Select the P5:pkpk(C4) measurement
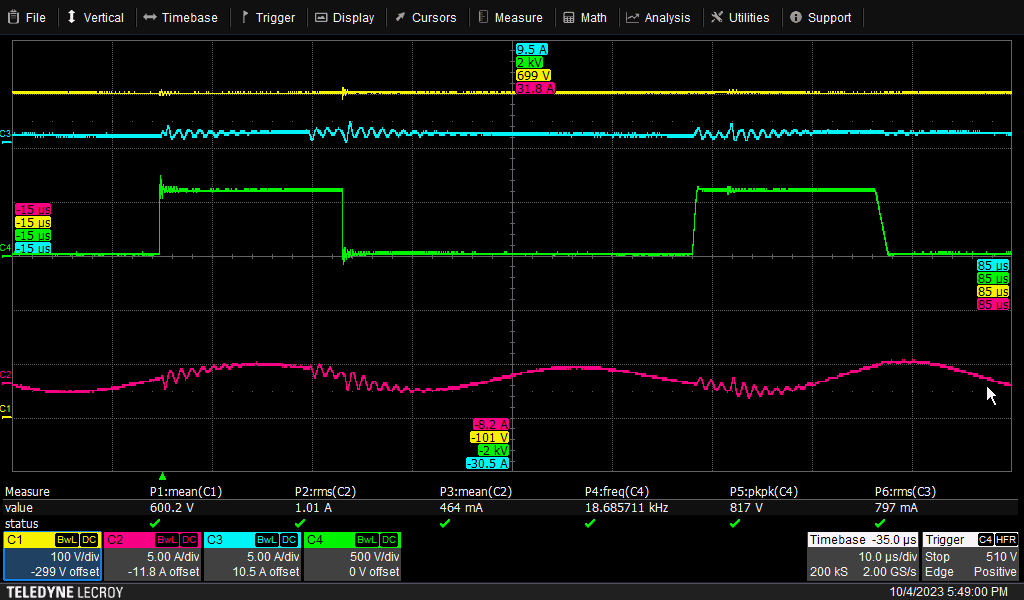 [763, 492]
